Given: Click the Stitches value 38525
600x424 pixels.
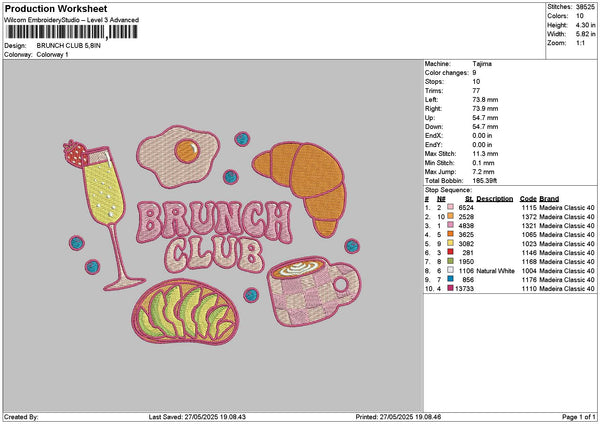Looking at the screenshot, I should (585, 7).
